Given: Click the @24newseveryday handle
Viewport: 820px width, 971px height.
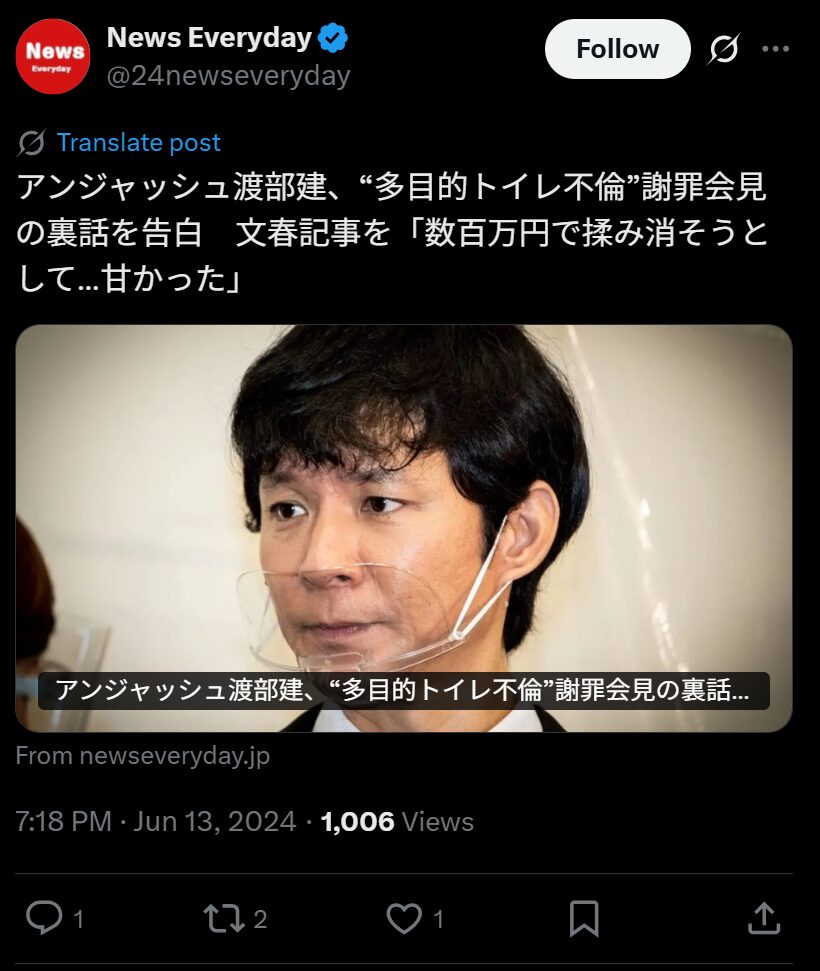Looking at the screenshot, I should coord(229,76).
